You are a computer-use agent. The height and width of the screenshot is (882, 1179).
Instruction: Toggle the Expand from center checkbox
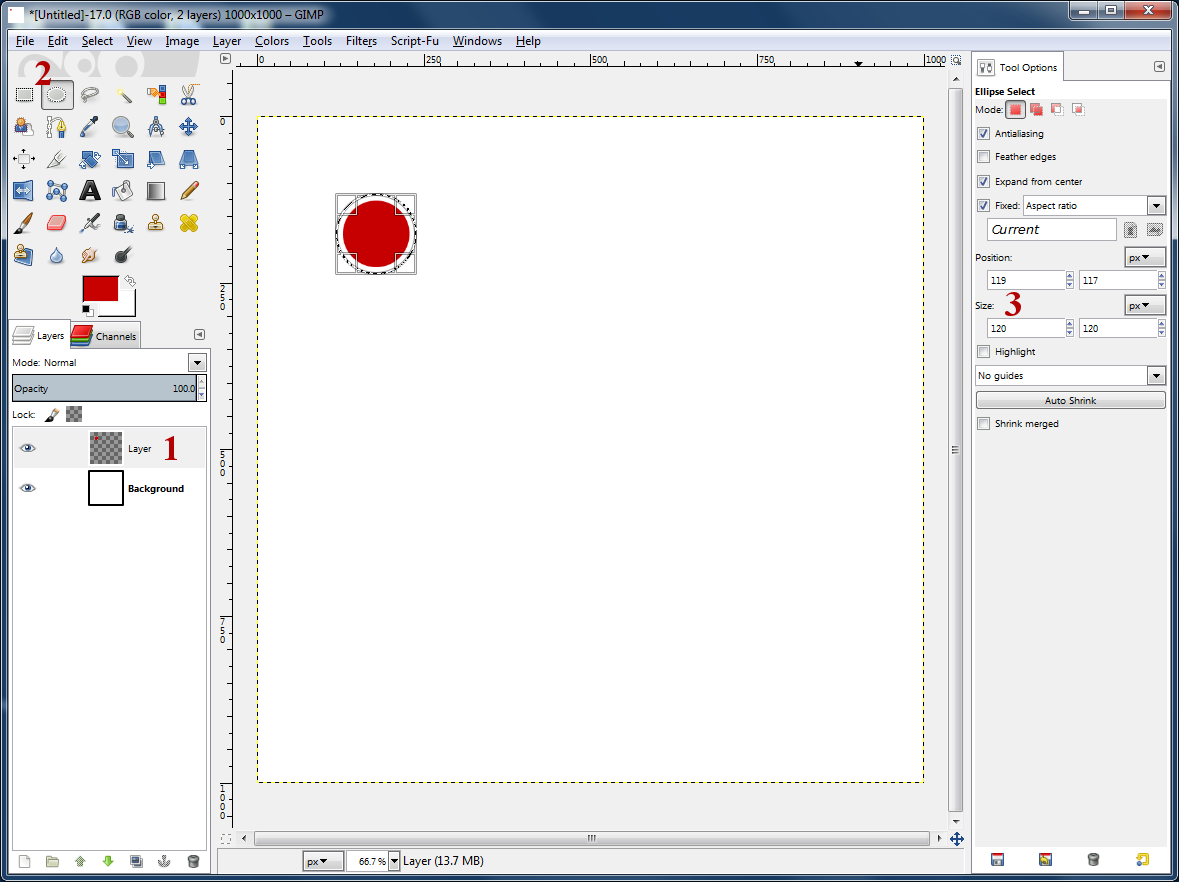pos(984,181)
